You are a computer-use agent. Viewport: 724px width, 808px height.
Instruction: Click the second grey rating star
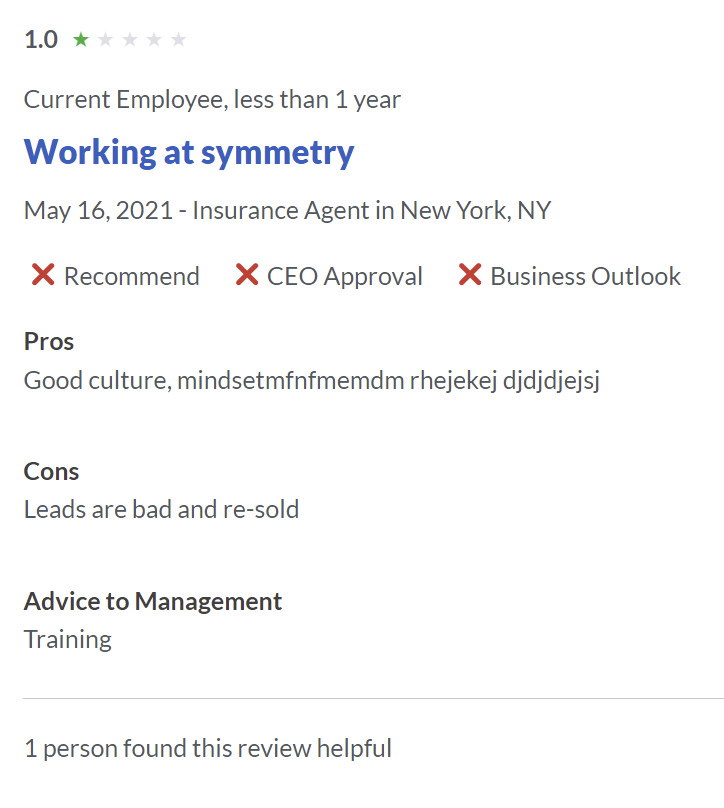(105, 39)
